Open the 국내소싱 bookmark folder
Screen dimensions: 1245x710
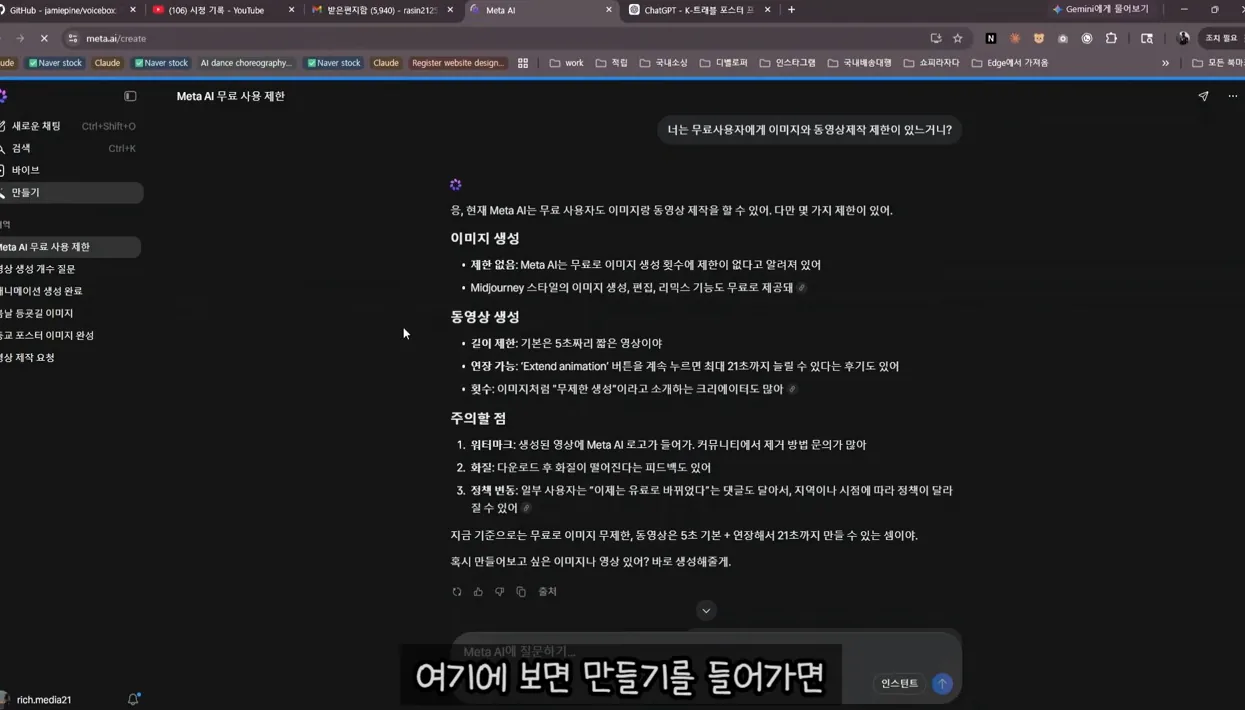pyautogui.click(x=664, y=63)
